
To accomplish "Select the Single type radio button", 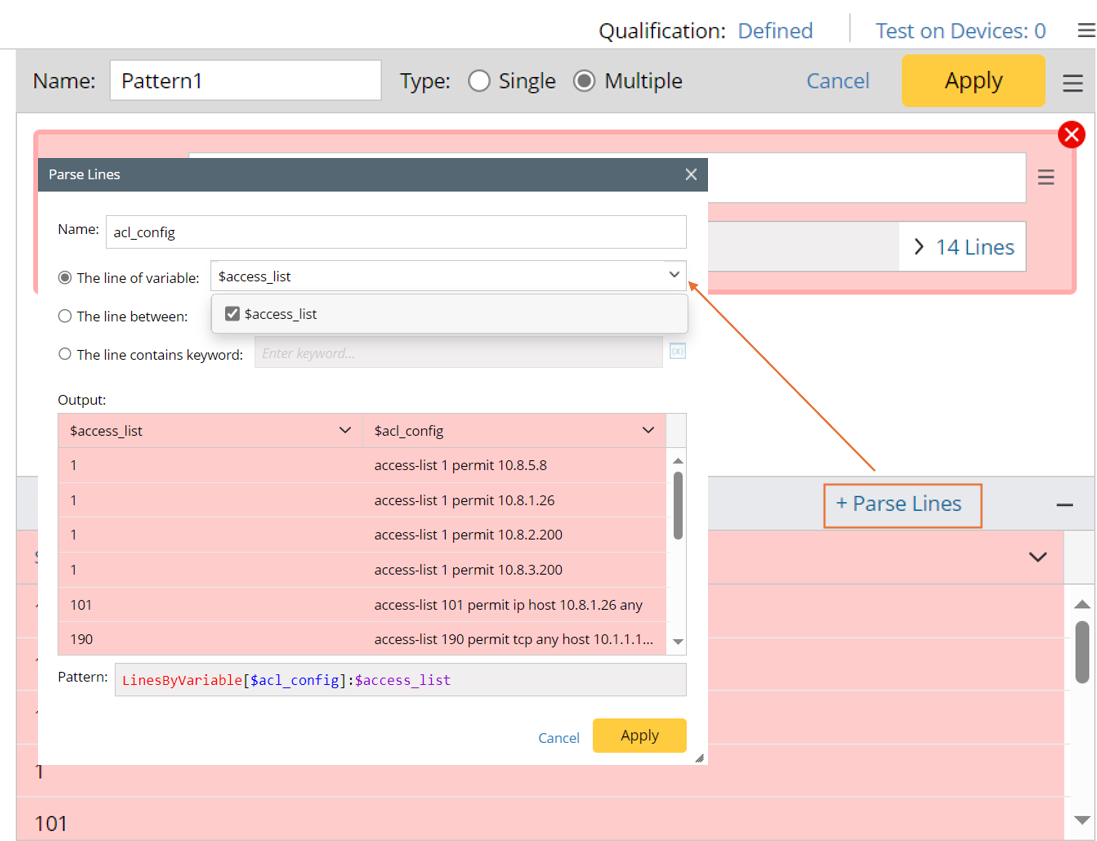I will click(x=480, y=81).
